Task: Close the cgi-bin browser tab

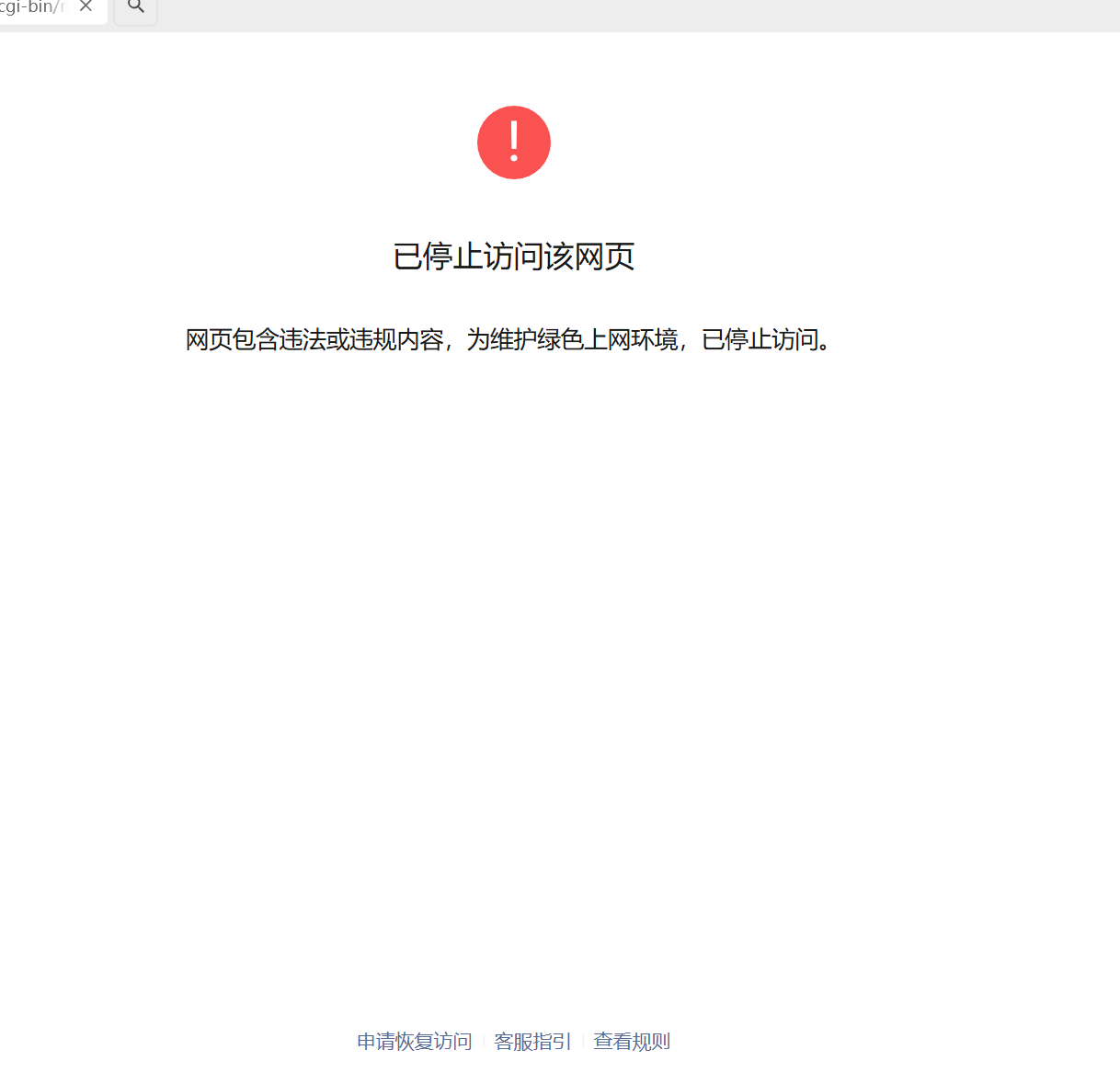Action: click(x=86, y=6)
